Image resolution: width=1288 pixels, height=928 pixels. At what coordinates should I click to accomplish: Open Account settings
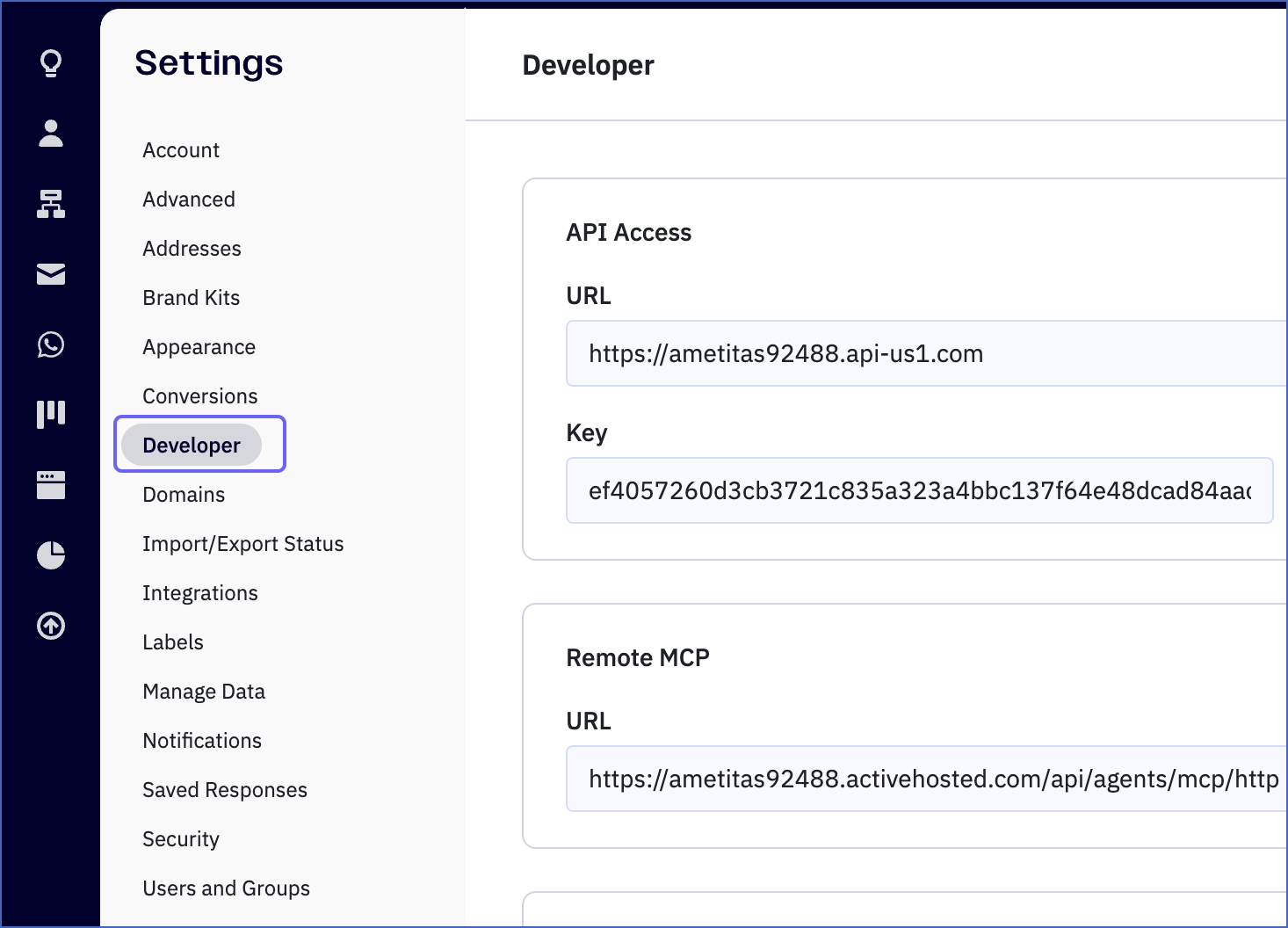point(181,150)
